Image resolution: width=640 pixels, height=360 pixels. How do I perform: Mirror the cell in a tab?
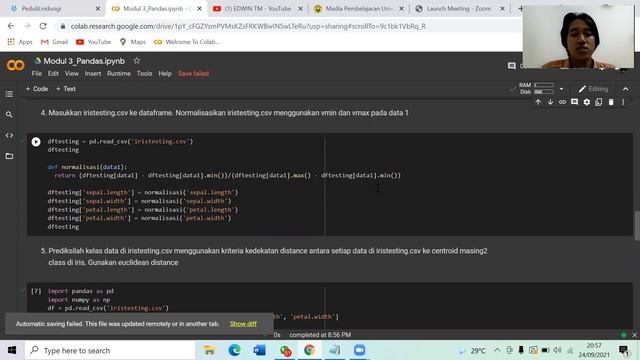[598, 102]
